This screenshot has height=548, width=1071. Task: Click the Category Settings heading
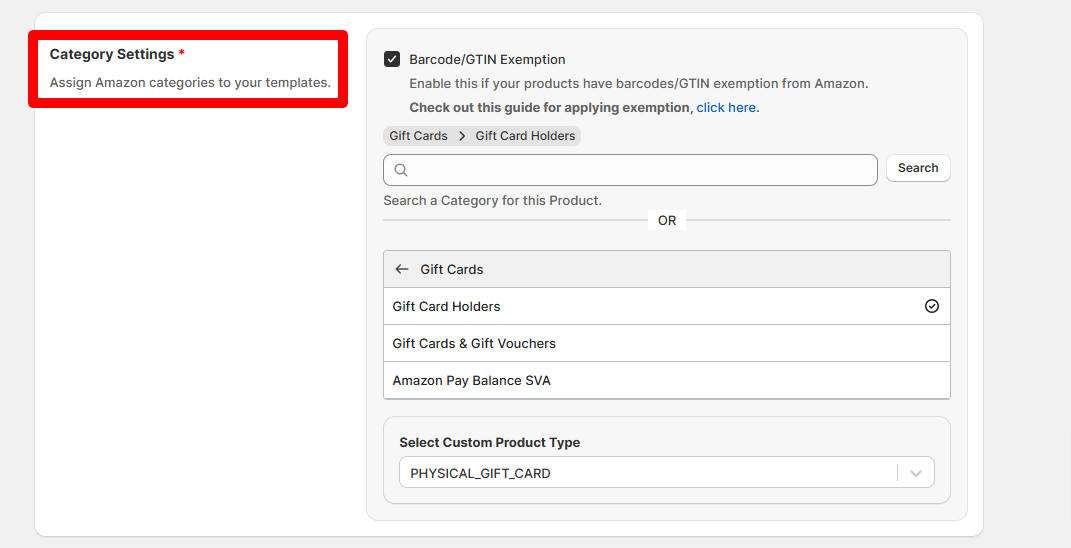tap(111, 54)
